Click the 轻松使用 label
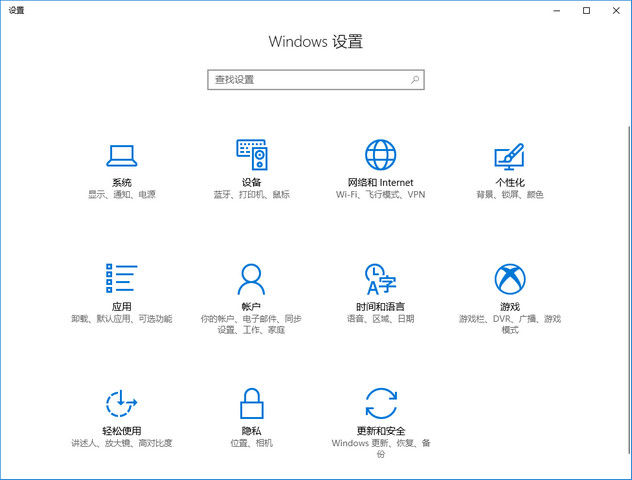The height and width of the screenshot is (480, 632). tap(122, 431)
